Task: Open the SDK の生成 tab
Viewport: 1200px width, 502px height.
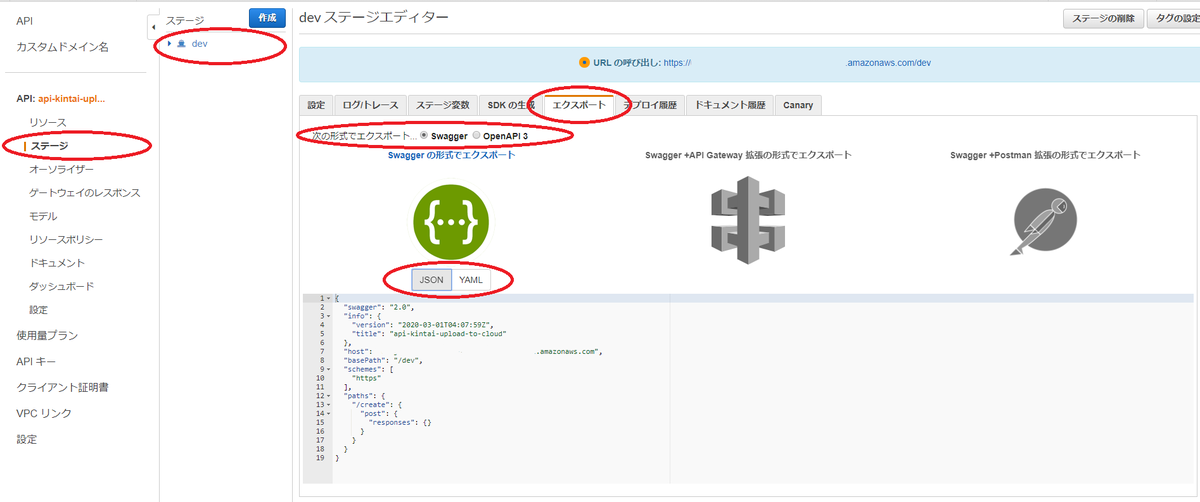Action: (x=511, y=105)
